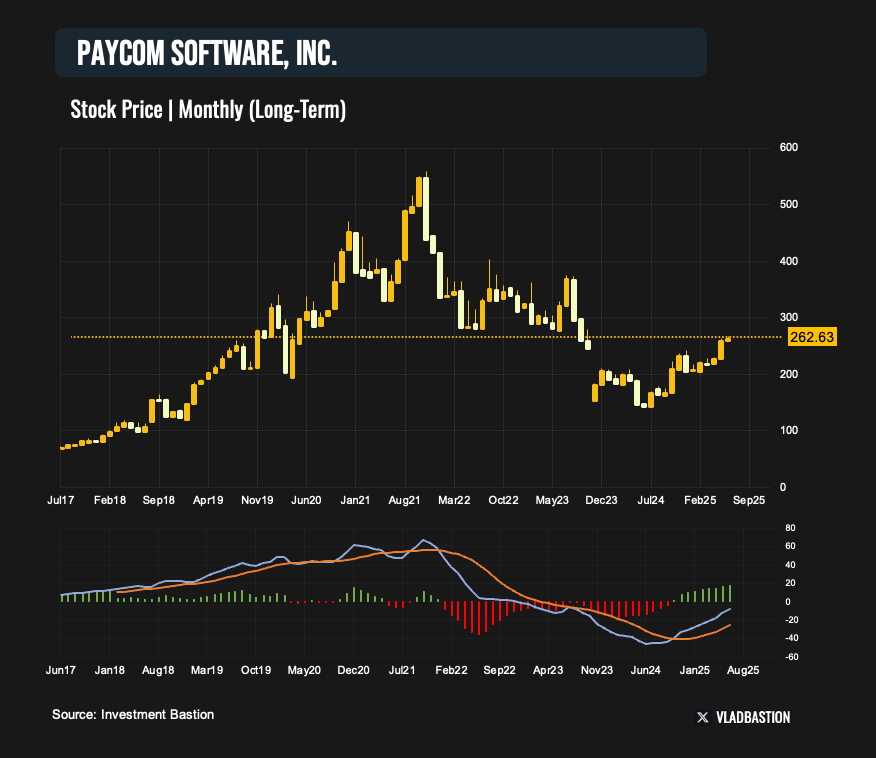Viewport: 876px width, 758px height.
Task: Click the 300 price axis label
Action: pos(789,317)
